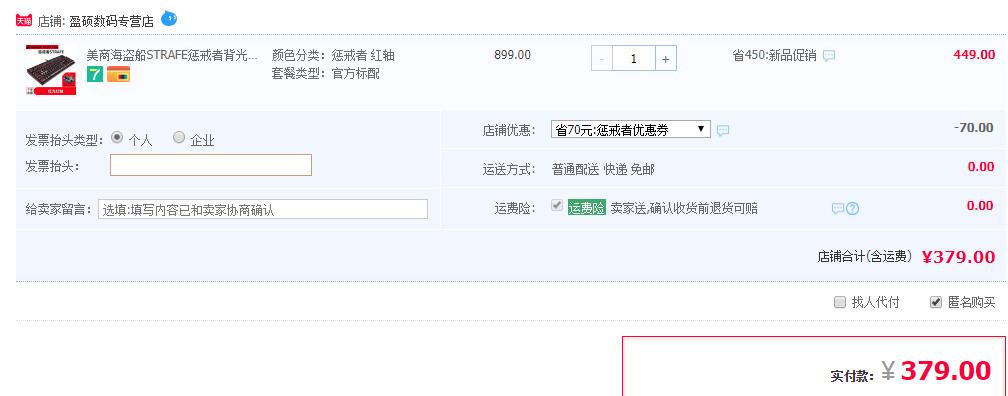The width and height of the screenshot is (1008, 396).
Task: Toggle the 运费险 checkbox
Action: pyautogui.click(x=557, y=206)
